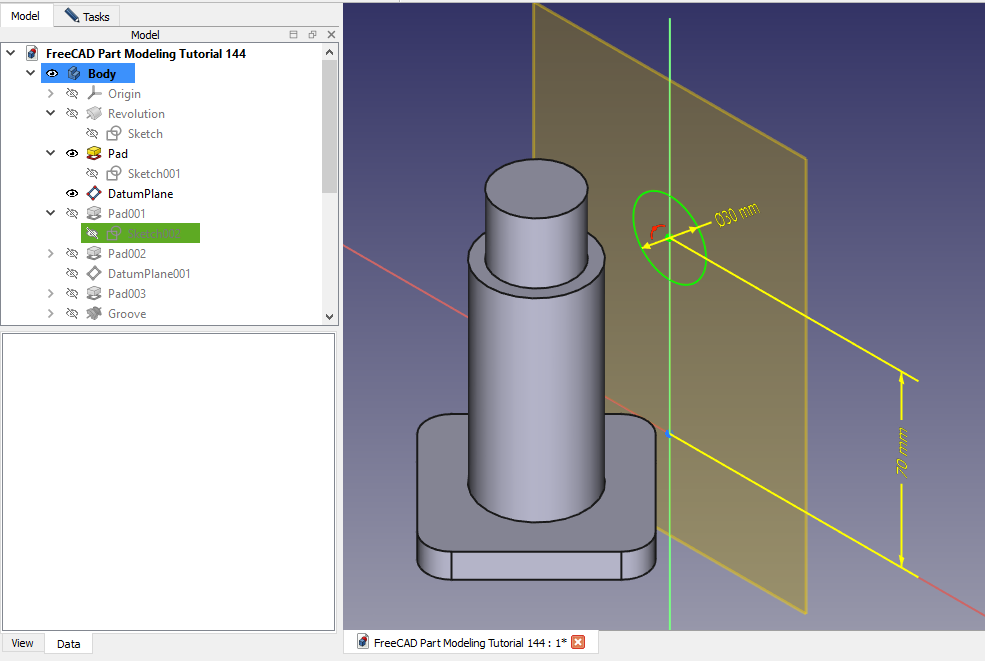Viewport: 985px width, 661px height.
Task: Show the hidden Pad002 feature
Action: tap(72, 254)
